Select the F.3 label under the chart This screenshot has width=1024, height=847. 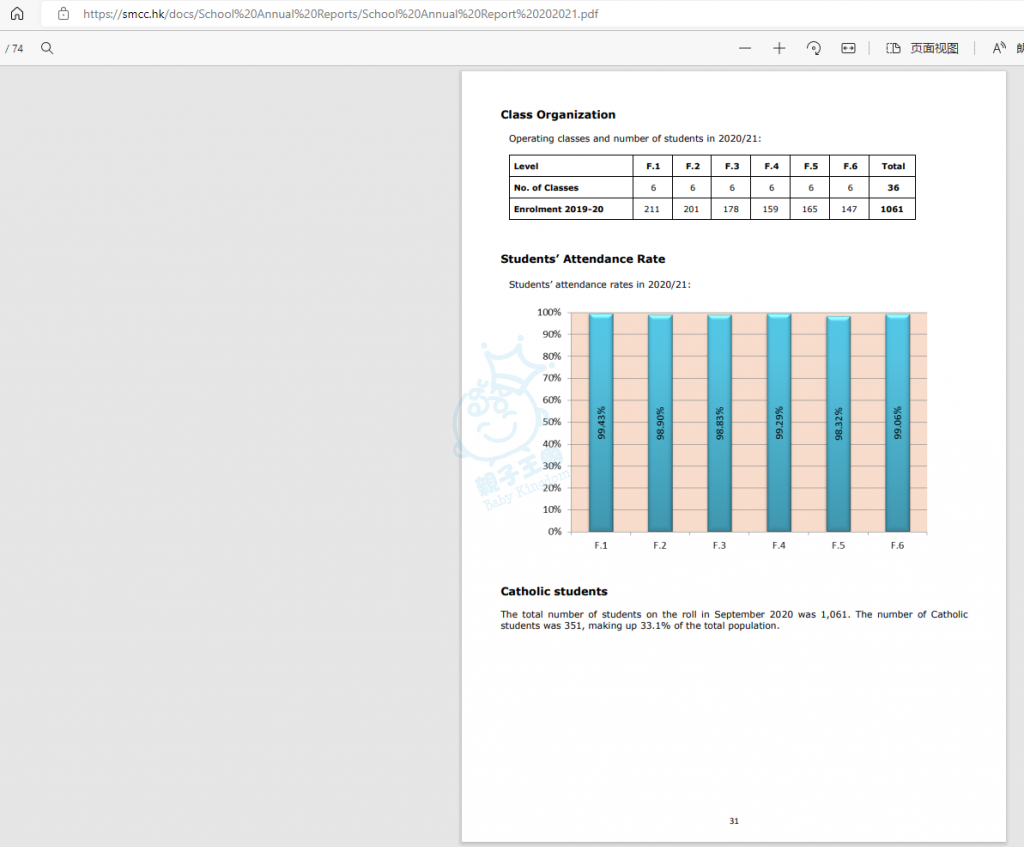[719, 545]
